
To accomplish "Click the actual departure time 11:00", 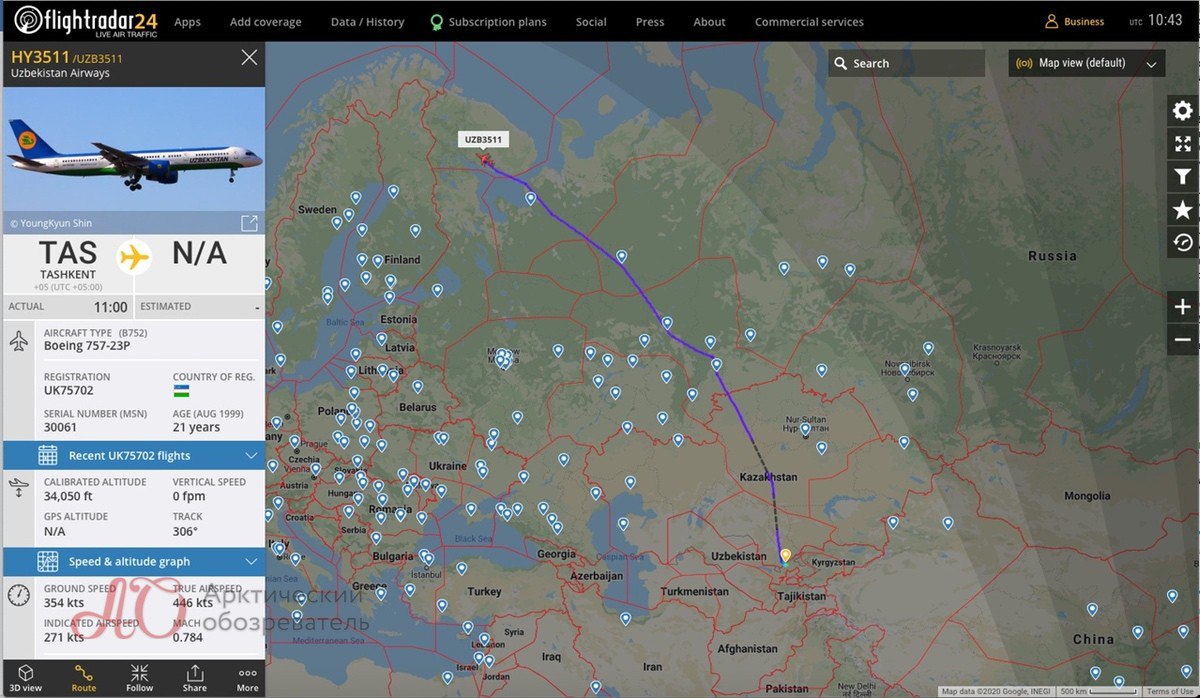I will pyautogui.click(x=110, y=307).
